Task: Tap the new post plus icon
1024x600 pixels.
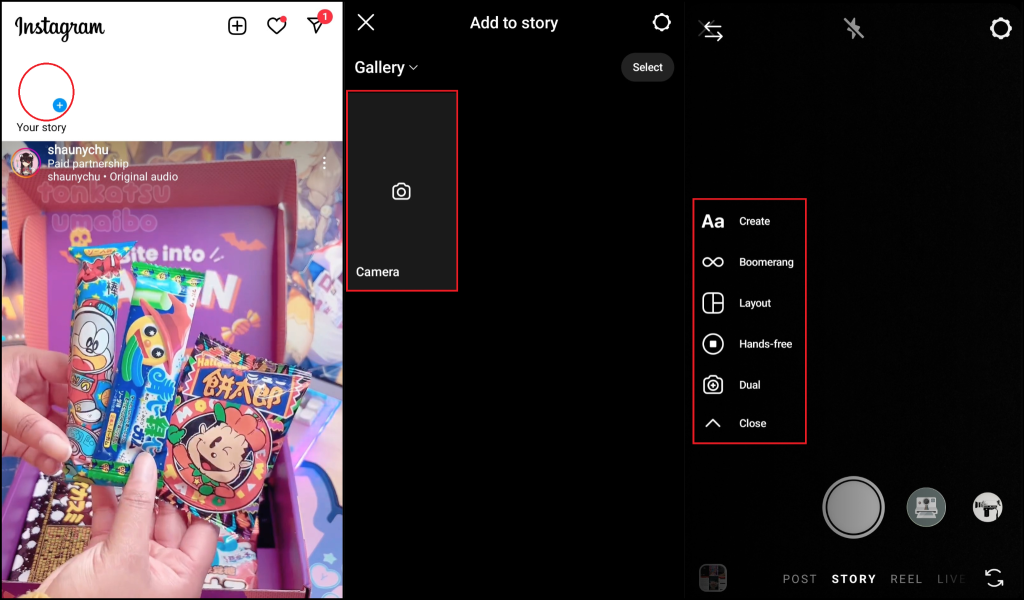Action: tap(237, 27)
